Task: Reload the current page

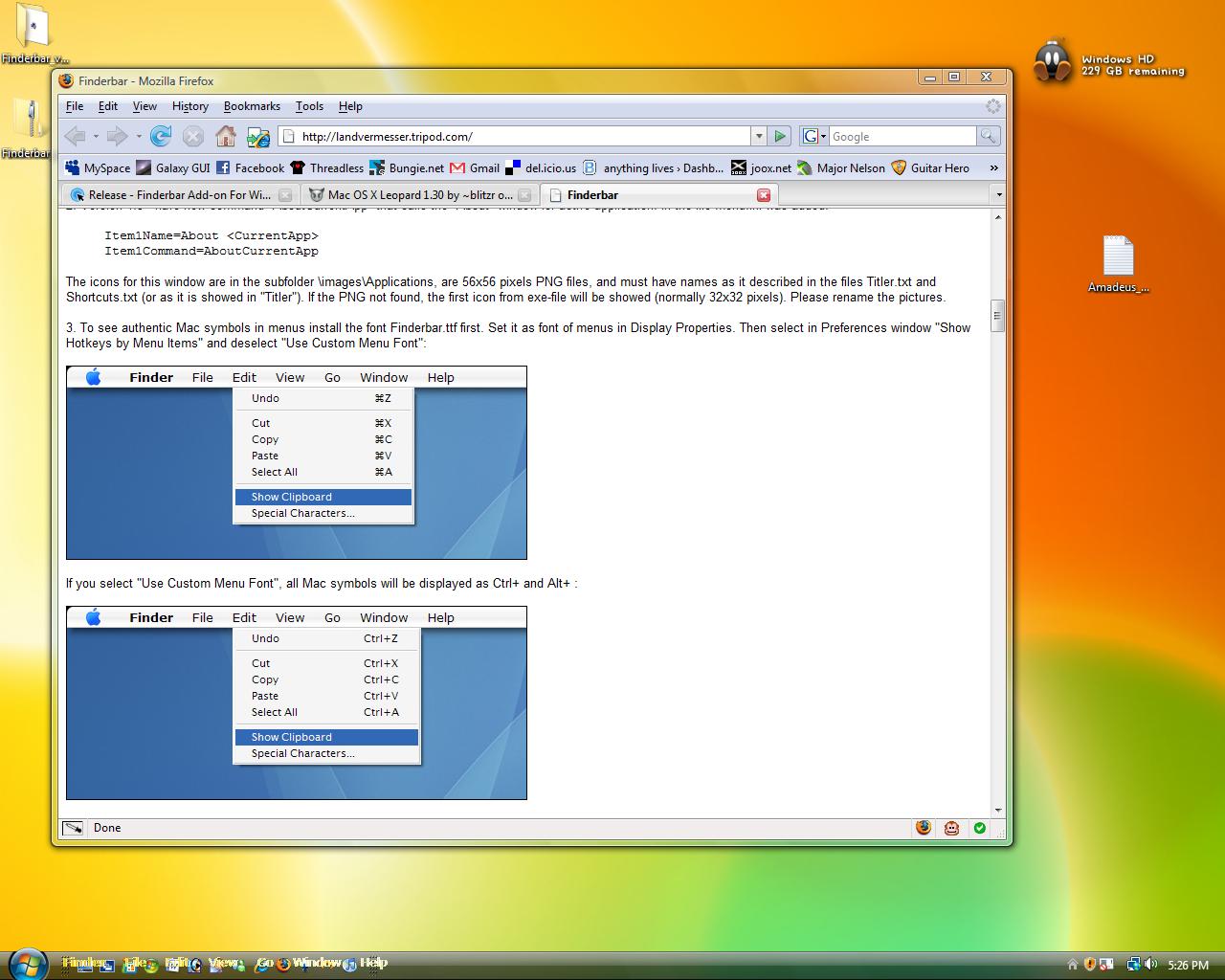Action: coord(161,136)
